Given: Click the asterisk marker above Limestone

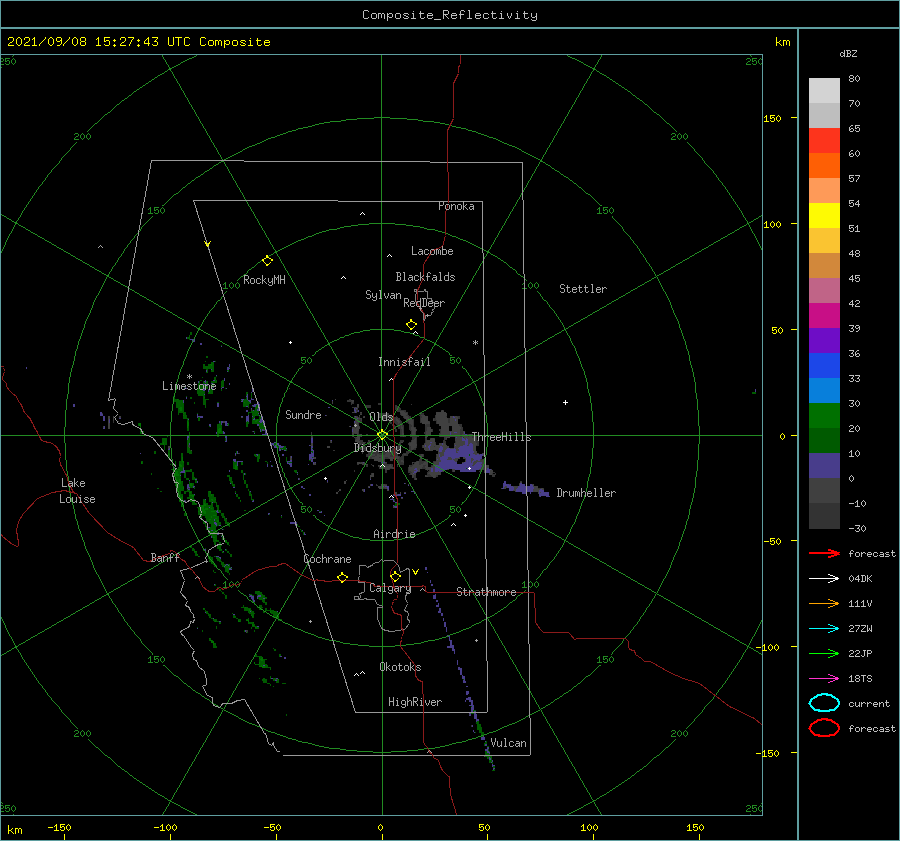Looking at the screenshot, I should (189, 377).
